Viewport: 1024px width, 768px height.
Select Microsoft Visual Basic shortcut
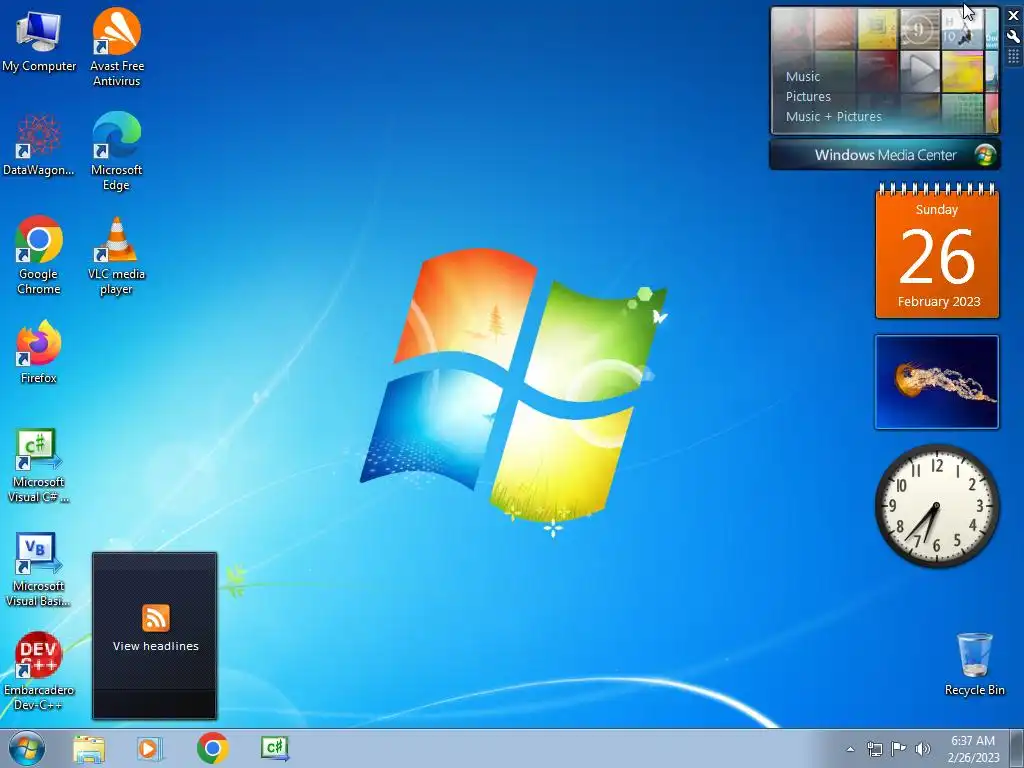(39, 569)
